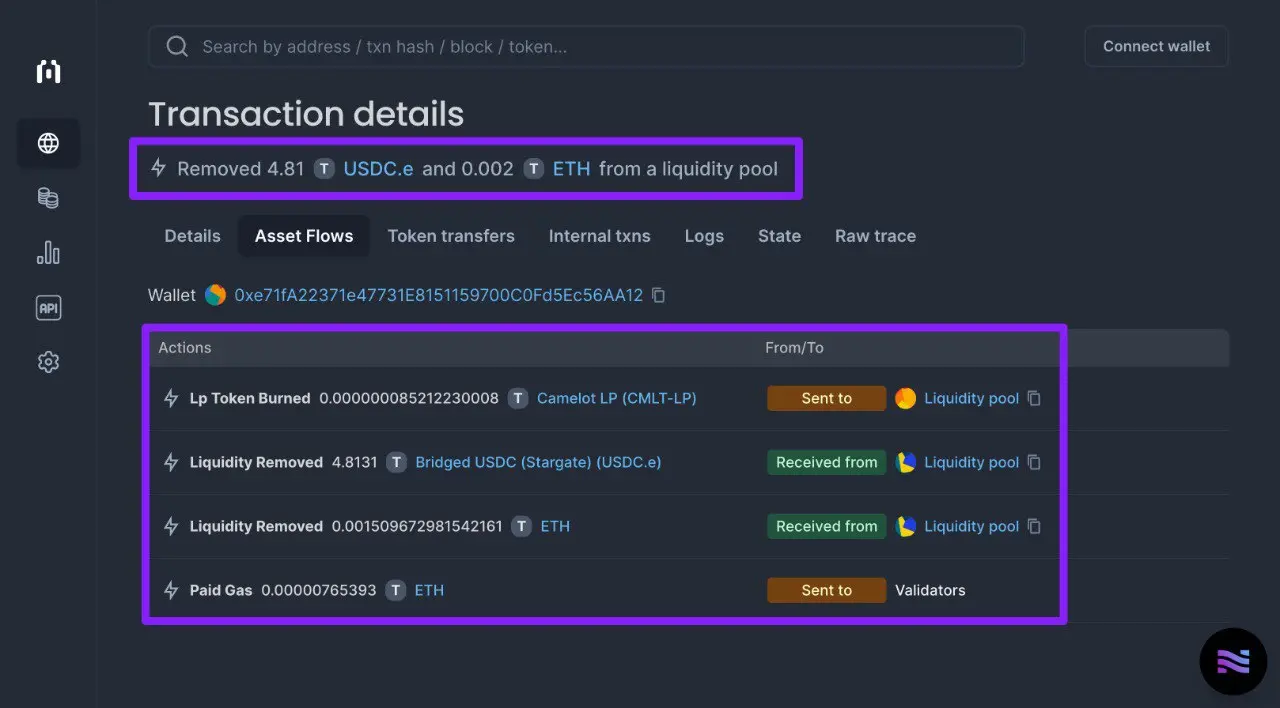Open Bridged USDC (Stargate) (USDC.e) link
Screen dimensions: 1280x708
click(x=538, y=462)
